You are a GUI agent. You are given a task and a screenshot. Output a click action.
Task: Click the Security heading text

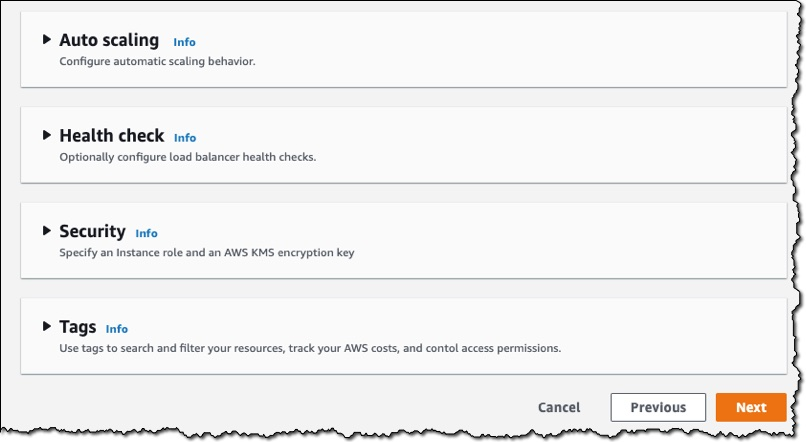coord(92,231)
